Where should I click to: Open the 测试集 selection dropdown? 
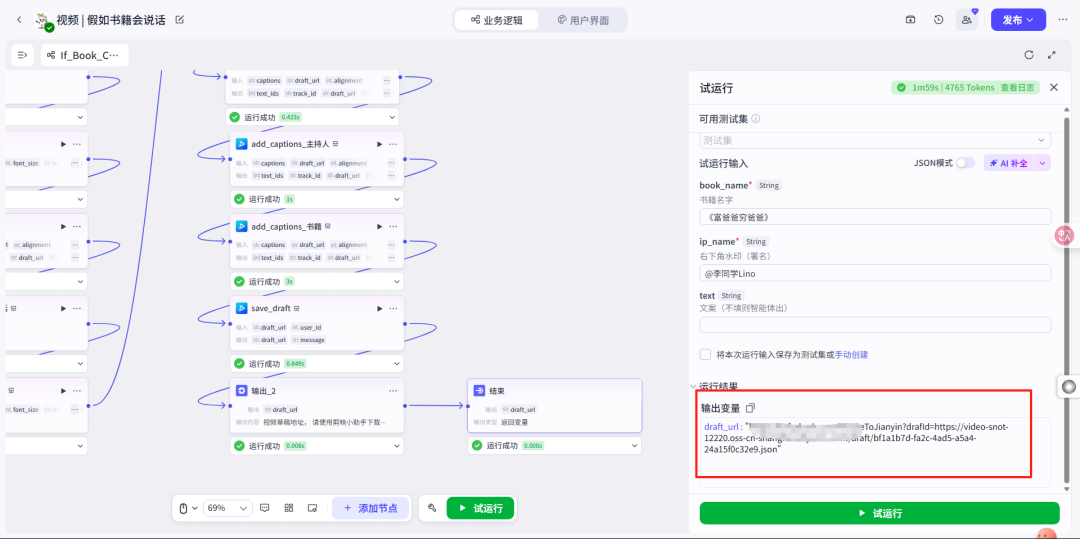click(x=875, y=140)
